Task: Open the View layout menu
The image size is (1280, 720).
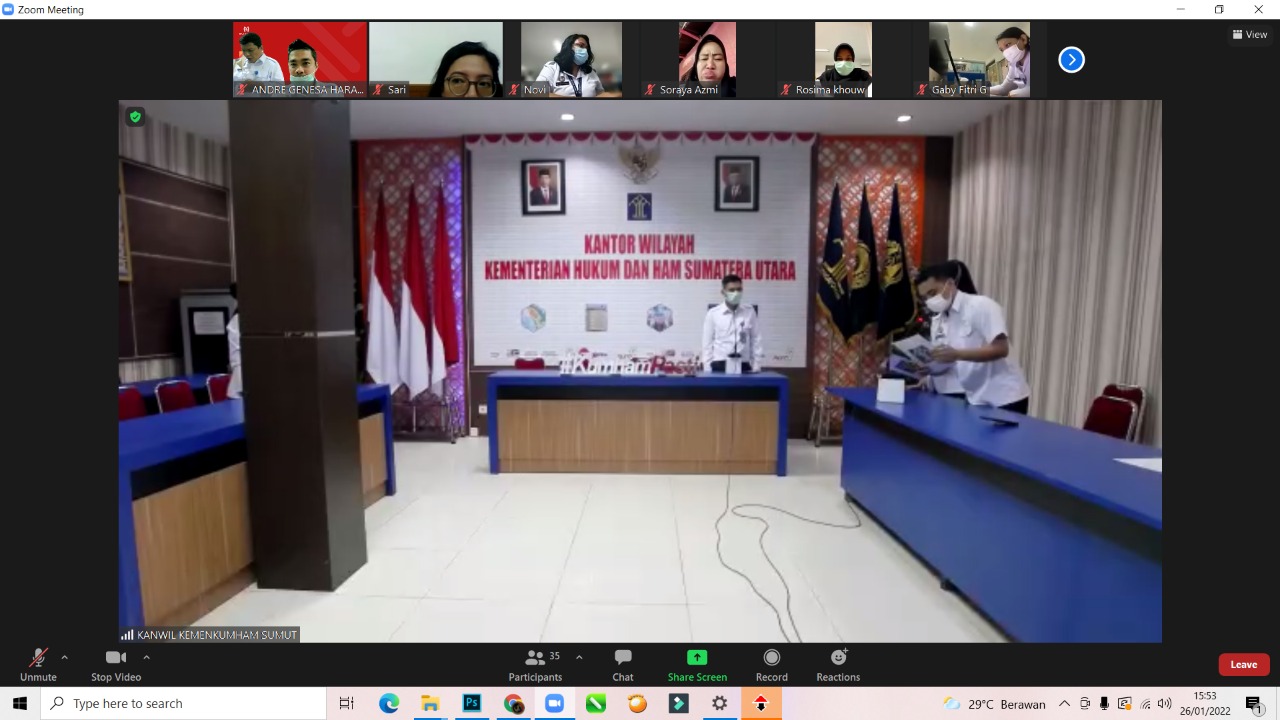Action: pos(1250,34)
